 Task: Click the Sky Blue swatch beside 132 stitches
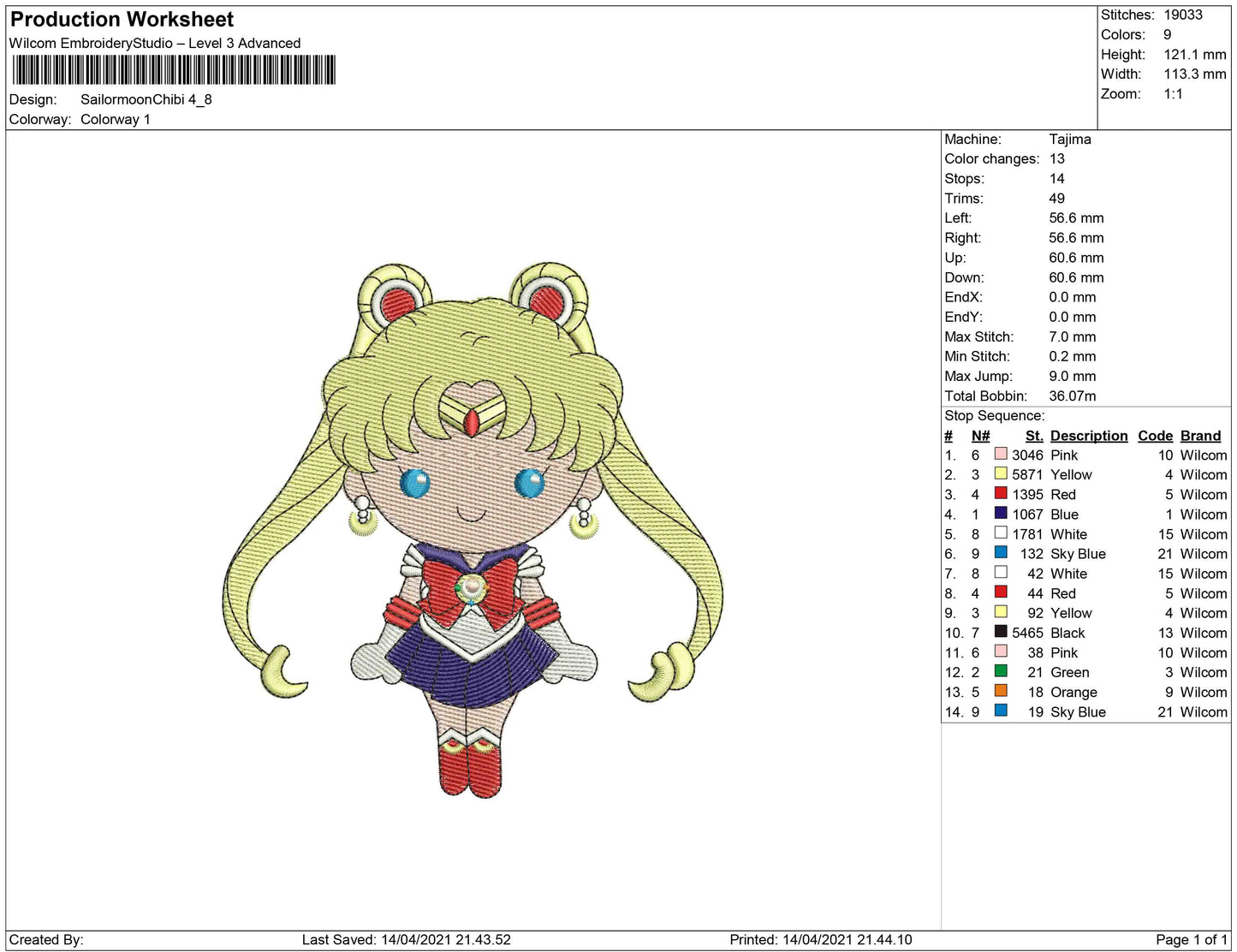(1001, 552)
